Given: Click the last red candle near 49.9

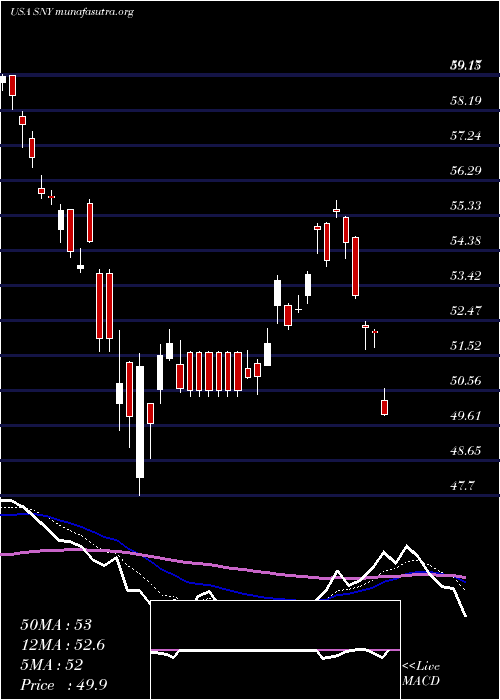Looking at the screenshot, I should [384, 407].
